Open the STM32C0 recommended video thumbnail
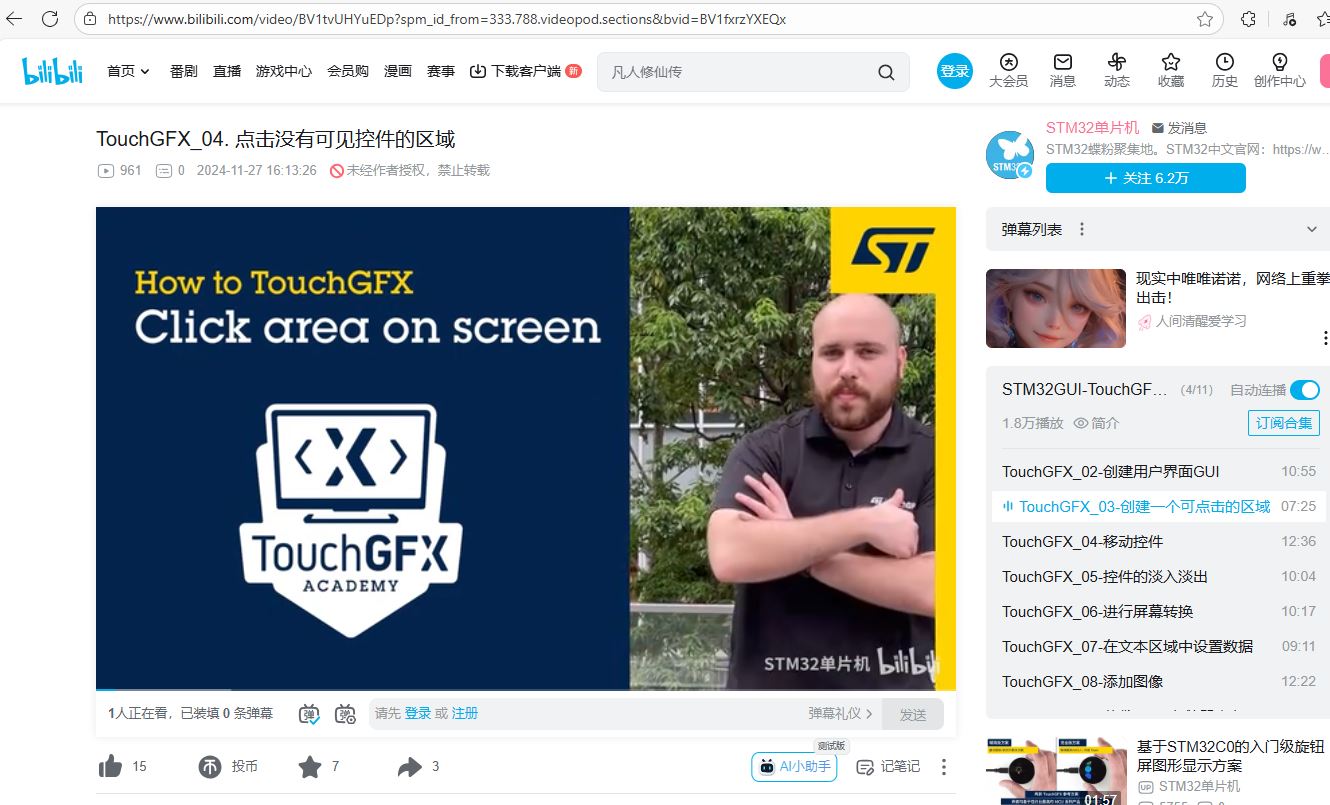Screen dimensions: 1330x805 1056,772
